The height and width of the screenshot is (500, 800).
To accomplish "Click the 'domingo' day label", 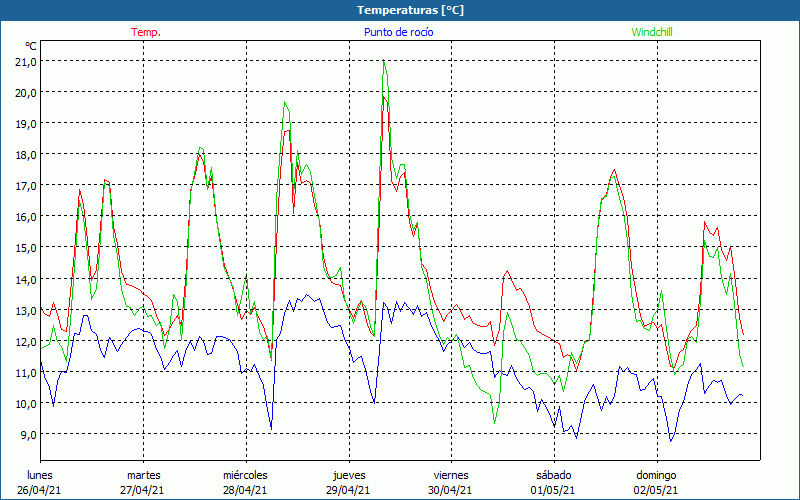I will coord(656,475).
